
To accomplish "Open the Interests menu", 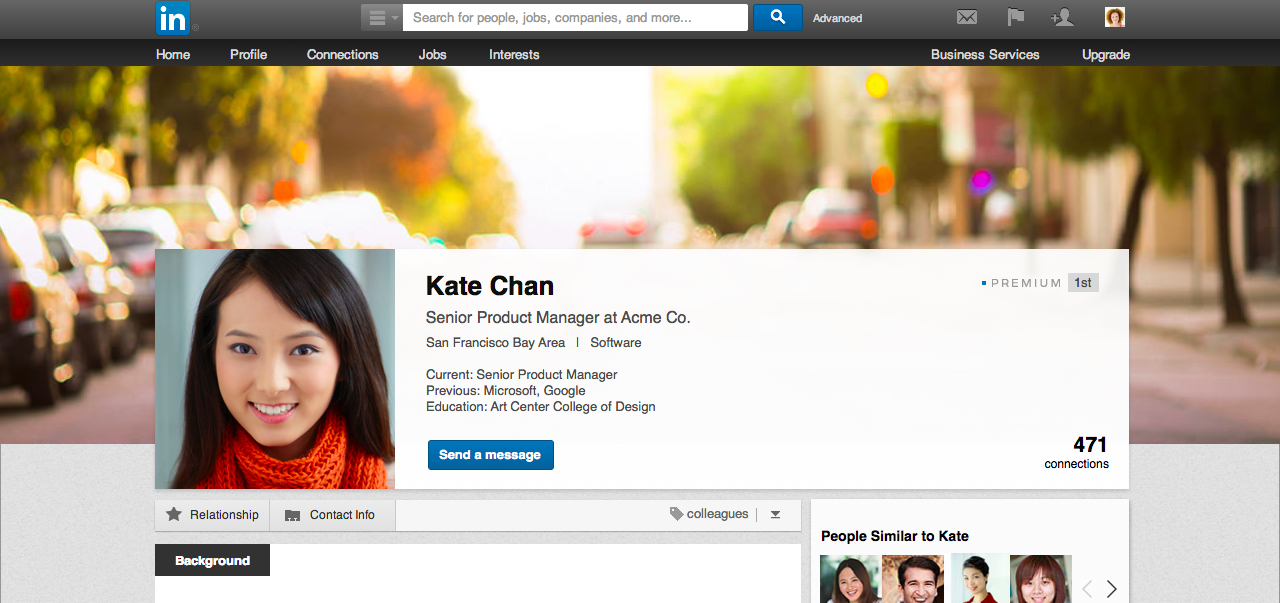I will [x=514, y=54].
